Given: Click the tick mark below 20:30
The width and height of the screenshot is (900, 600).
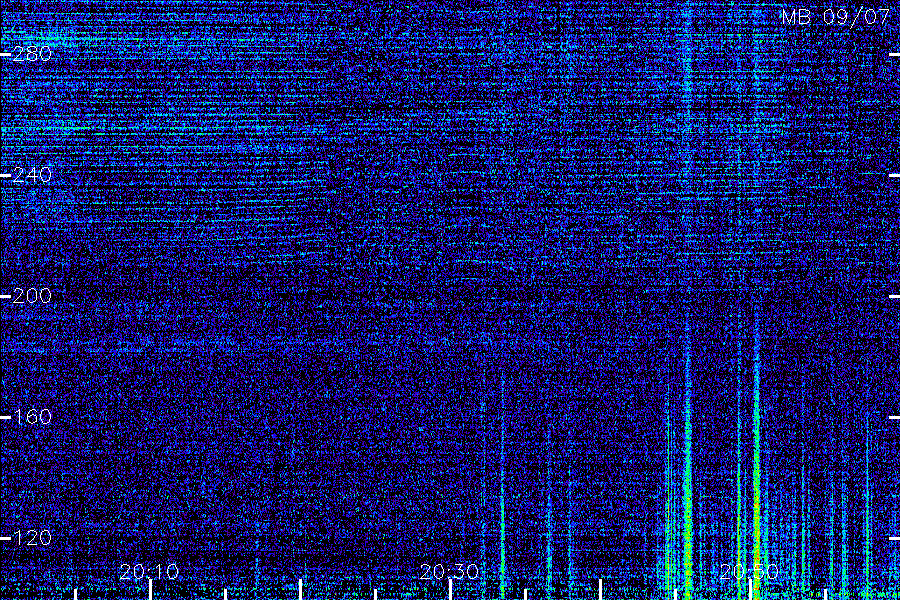Looking at the screenshot, I should (451, 590).
